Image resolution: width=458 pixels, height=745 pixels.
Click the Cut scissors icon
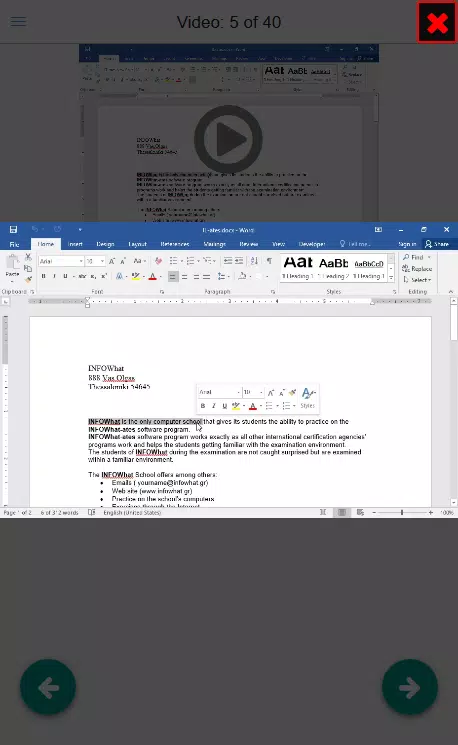click(x=28, y=257)
